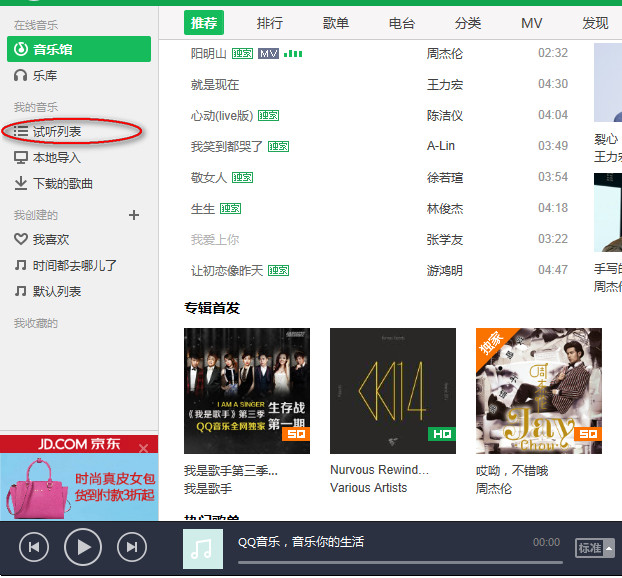Image resolution: width=622 pixels, height=578 pixels.
Task: Click artist name 周杰伦 in song list
Action: click(x=445, y=54)
